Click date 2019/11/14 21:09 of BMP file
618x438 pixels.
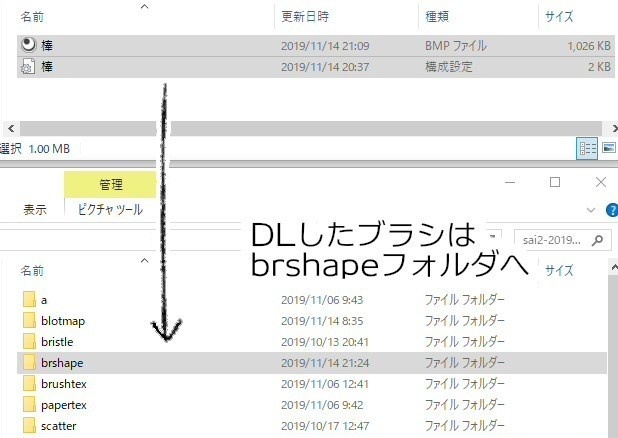[325, 46]
